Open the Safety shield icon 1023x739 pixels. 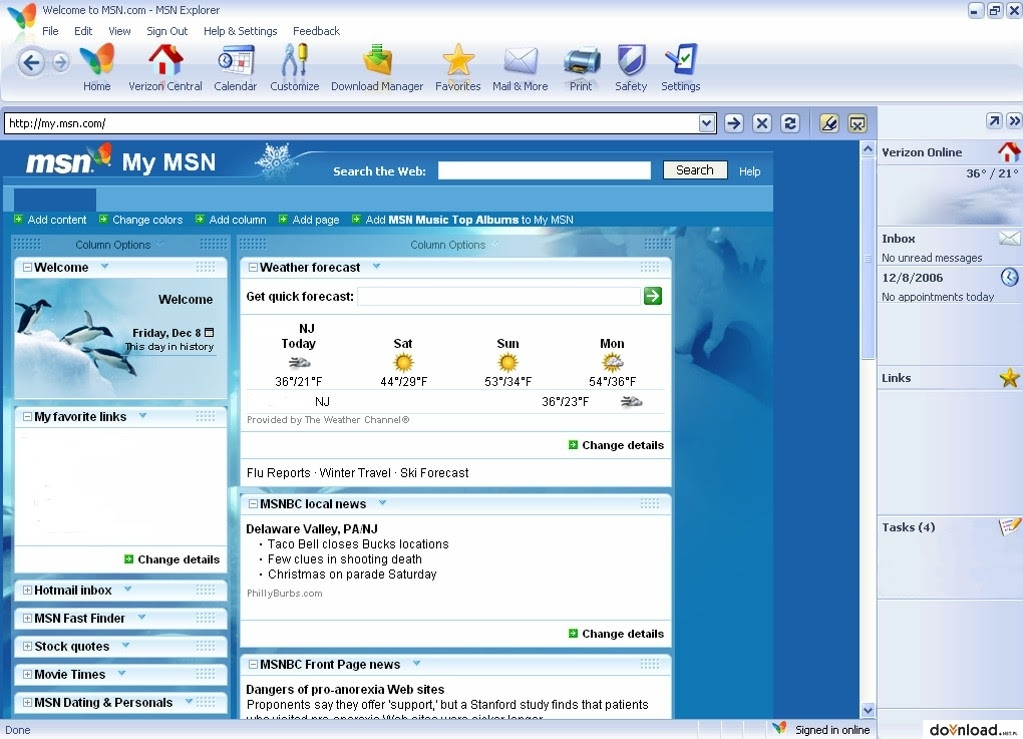pyautogui.click(x=631, y=60)
